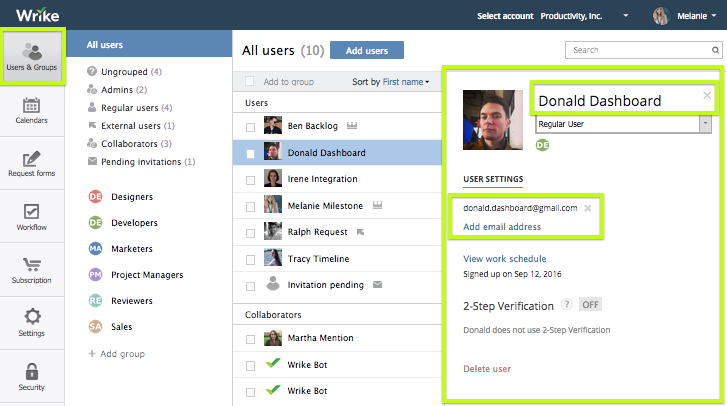Check the box for Donald Dashboard
Viewport: 727px width, 406px height.
(250, 154)
